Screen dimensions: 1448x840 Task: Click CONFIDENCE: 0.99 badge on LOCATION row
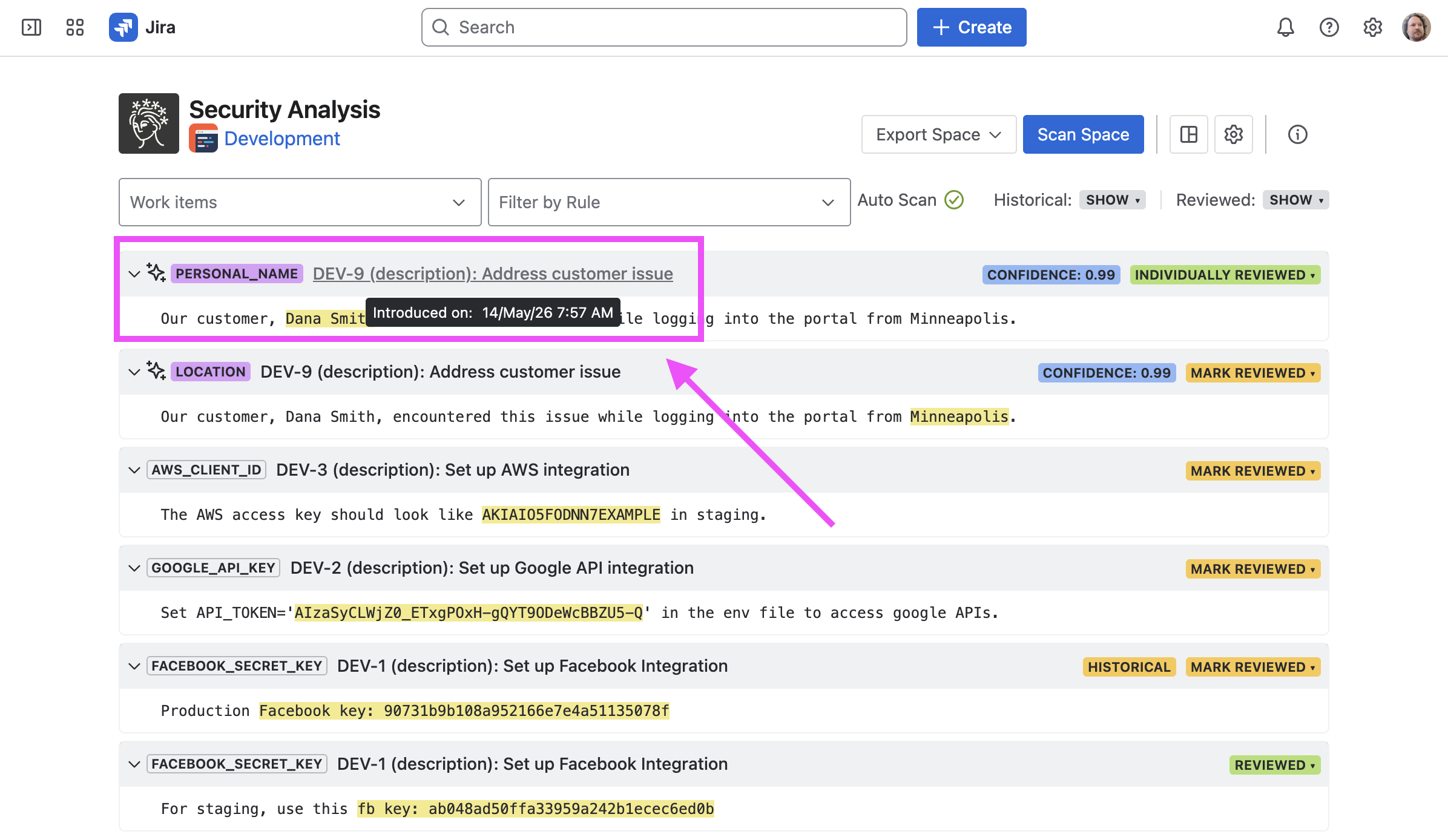[1107, 373]
